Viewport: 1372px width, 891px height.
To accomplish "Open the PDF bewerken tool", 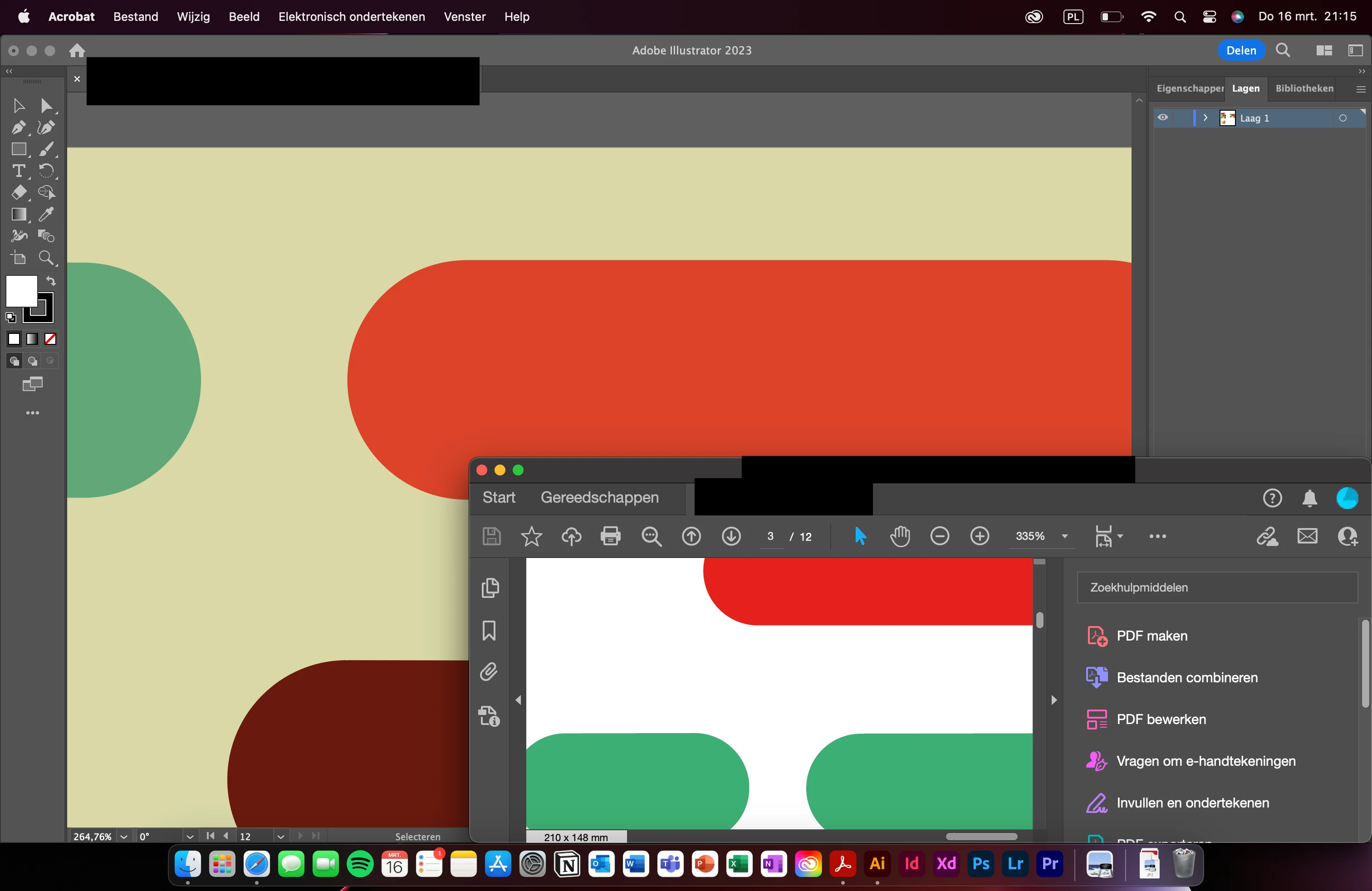I will (1161, 719).
